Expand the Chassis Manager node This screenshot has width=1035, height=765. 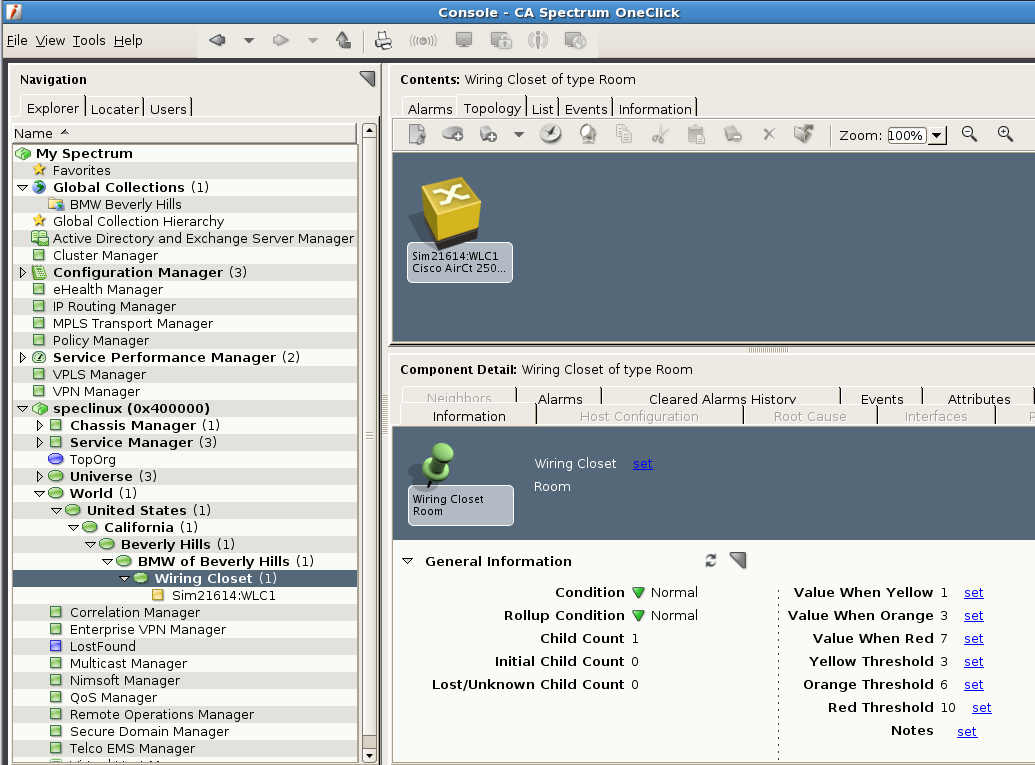(x=40, y=426)
